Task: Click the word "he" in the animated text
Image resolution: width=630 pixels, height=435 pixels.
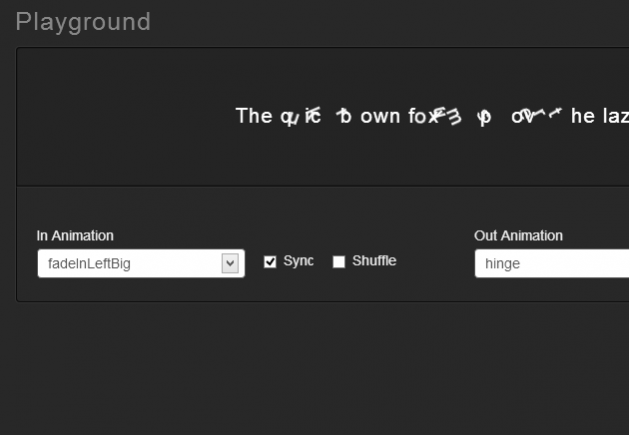Action: click(582, 117)
